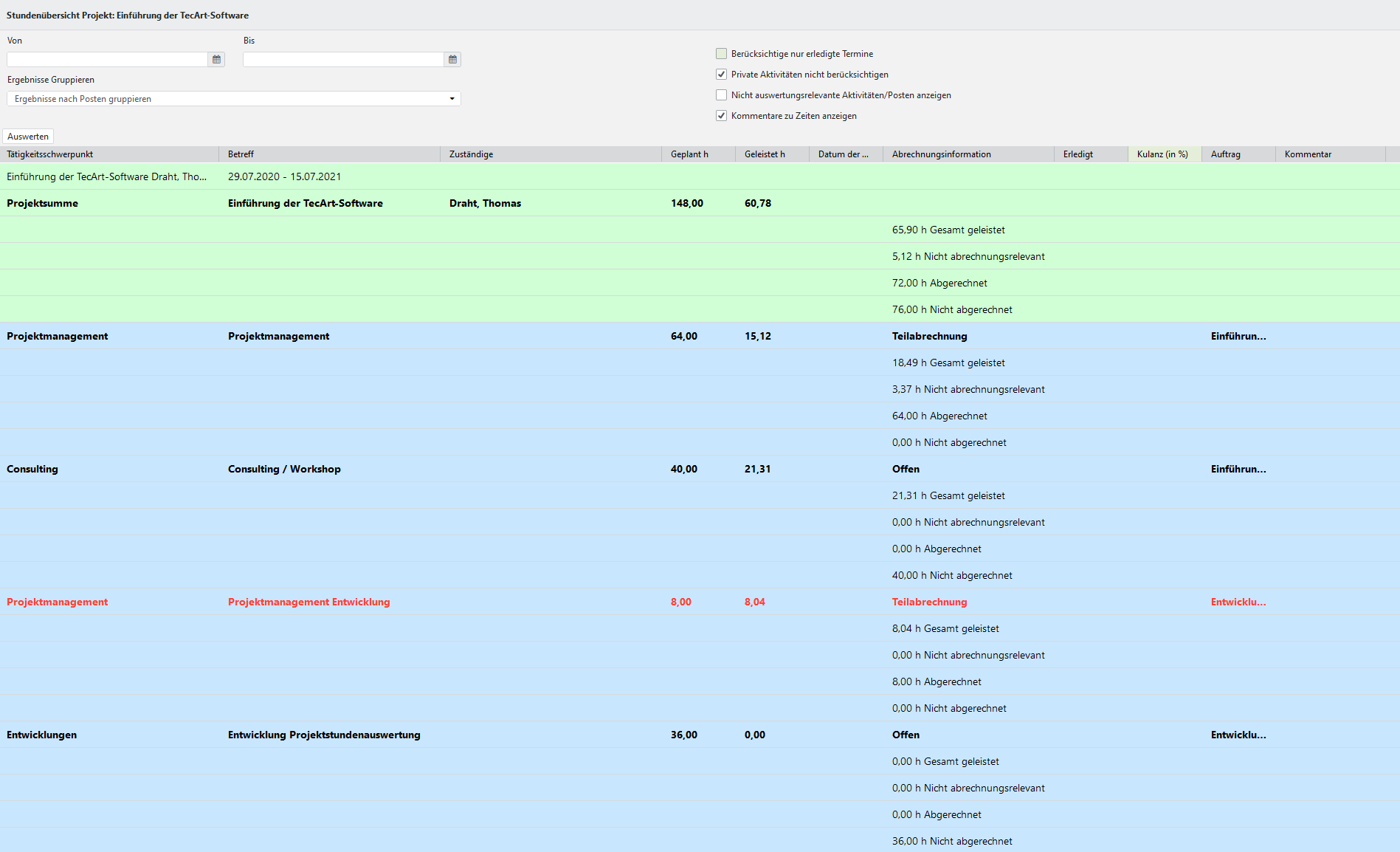Click planned hours value 148,00
The image size is (1400, 852).
click(687, 203)
